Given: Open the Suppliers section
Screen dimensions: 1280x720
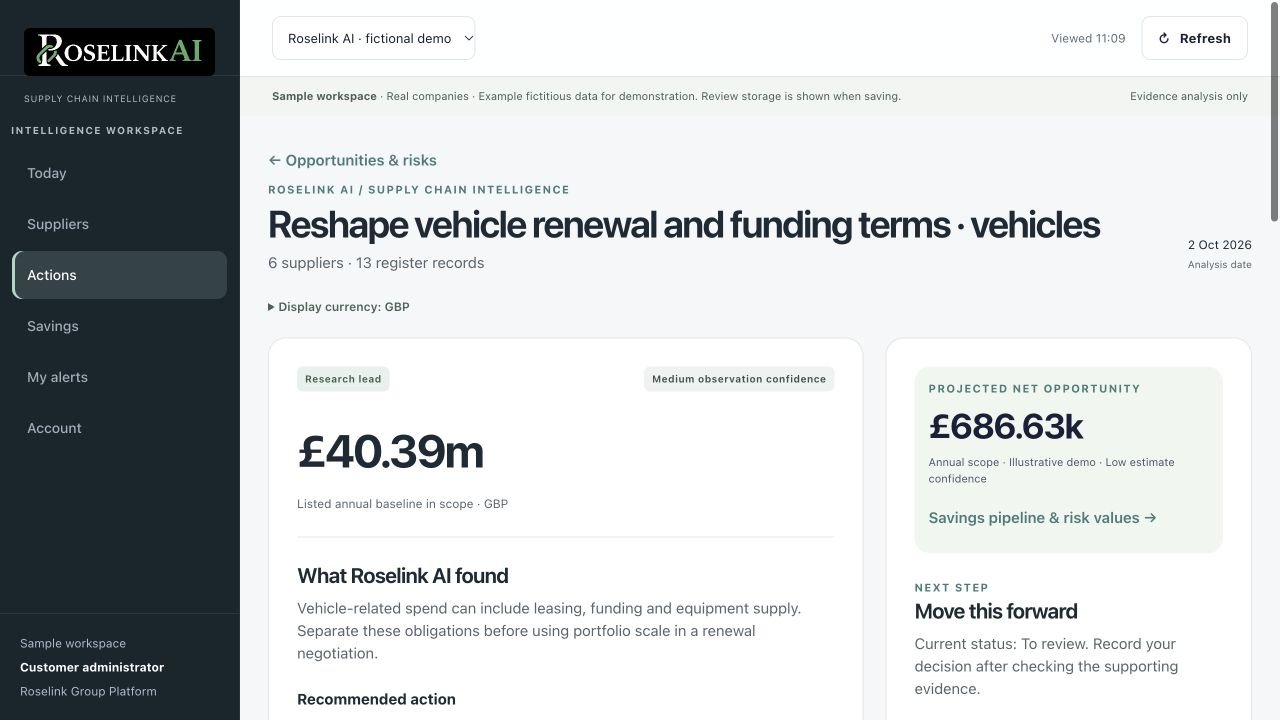Looking at the screenshot, I should pyautogui.click(x=119, y=224).
